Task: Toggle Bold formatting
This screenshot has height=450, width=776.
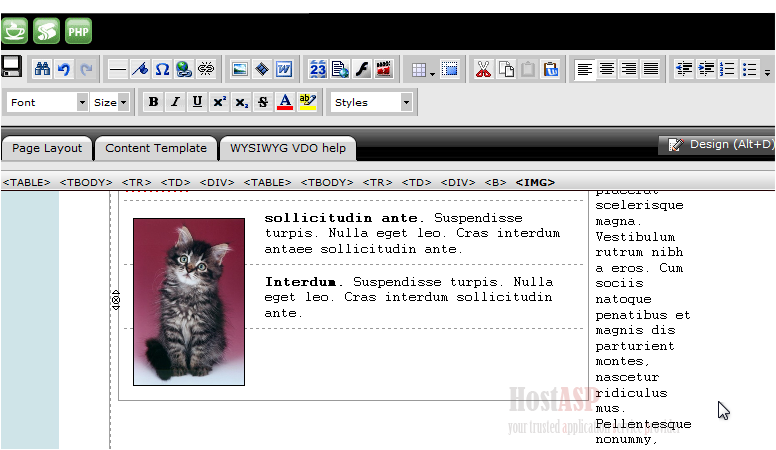Action: click(153, 102)
